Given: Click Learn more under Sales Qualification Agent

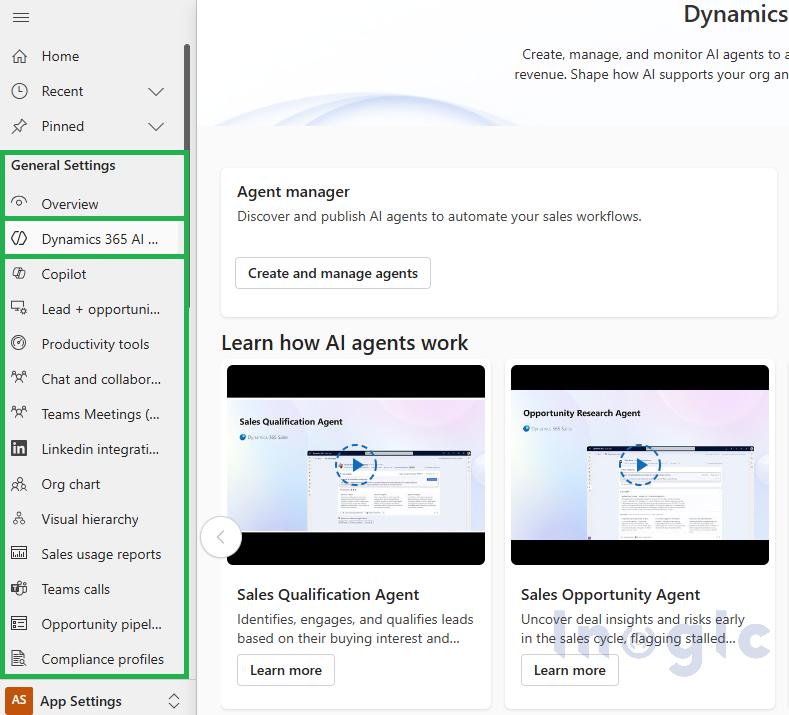Looking at the screenshot, I should point(286,670).
